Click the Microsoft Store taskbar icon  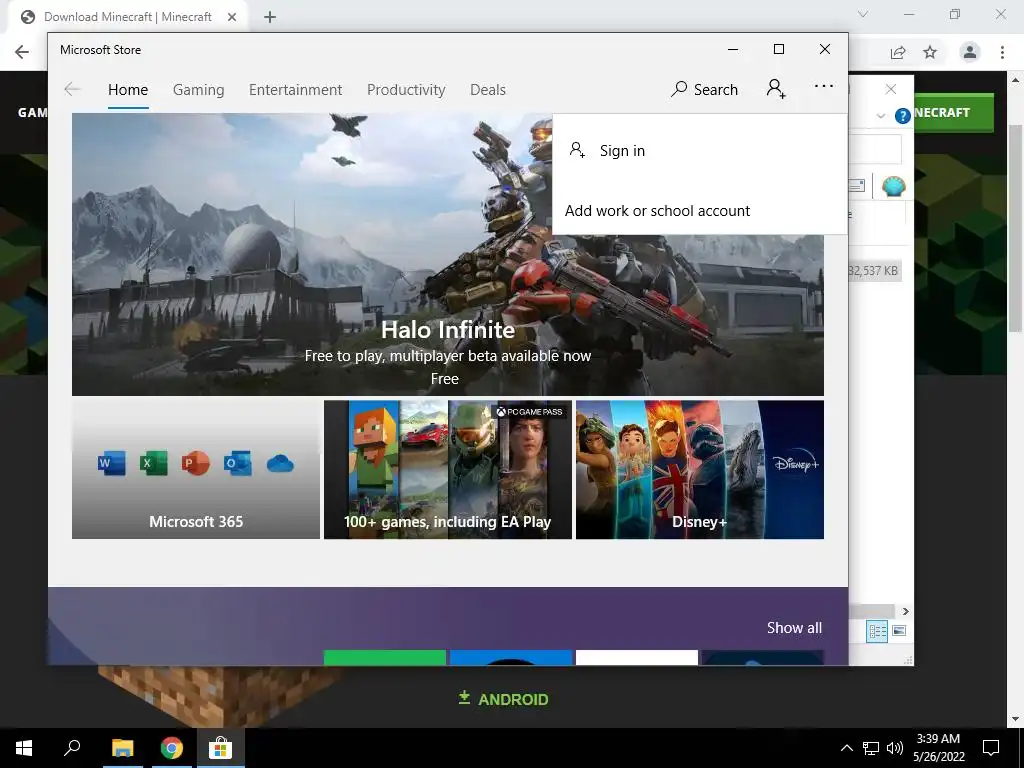coord(221,748)
